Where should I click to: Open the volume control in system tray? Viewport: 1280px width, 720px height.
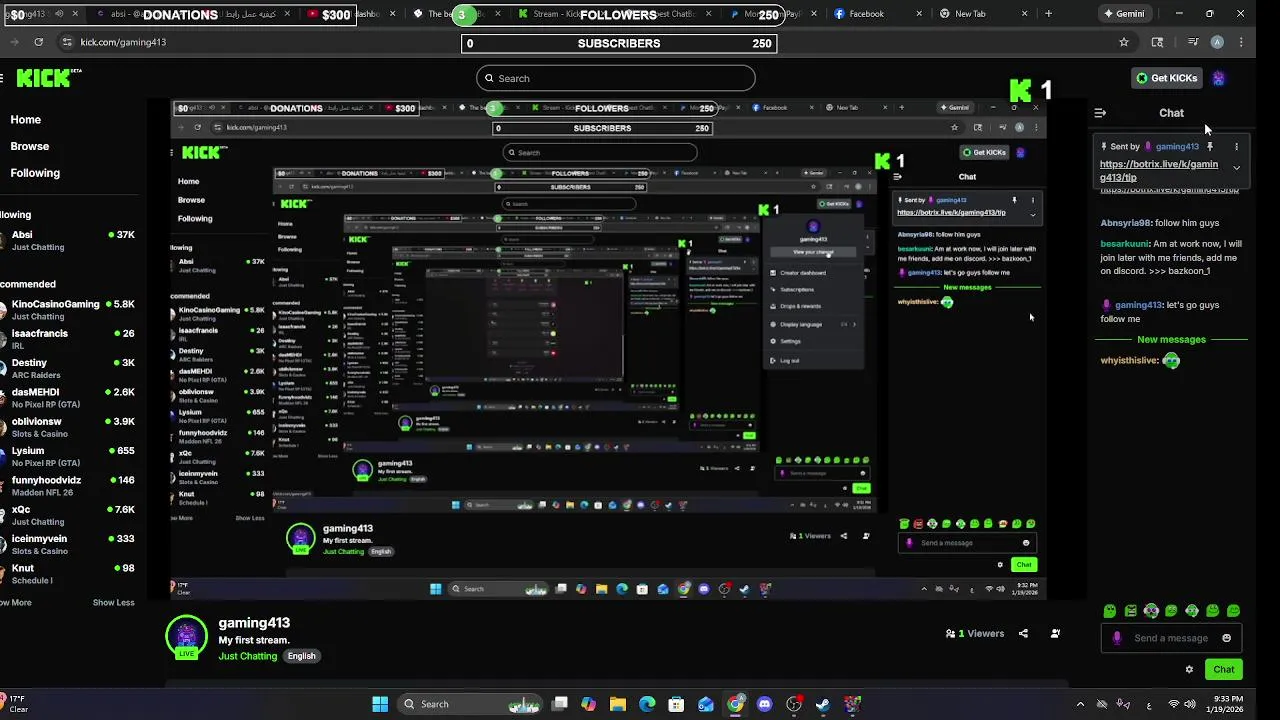point(1191,704)
